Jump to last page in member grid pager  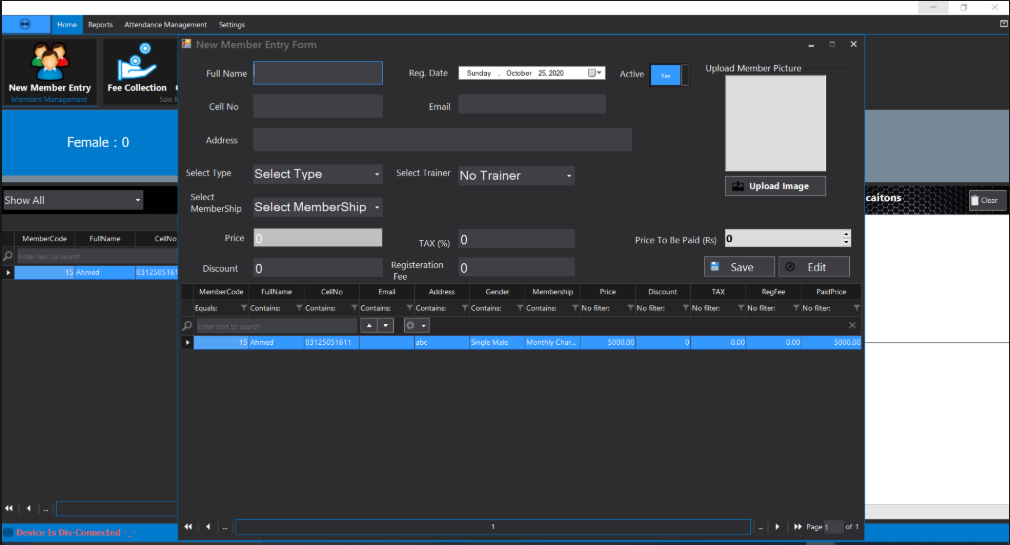(x=798, y=526)
